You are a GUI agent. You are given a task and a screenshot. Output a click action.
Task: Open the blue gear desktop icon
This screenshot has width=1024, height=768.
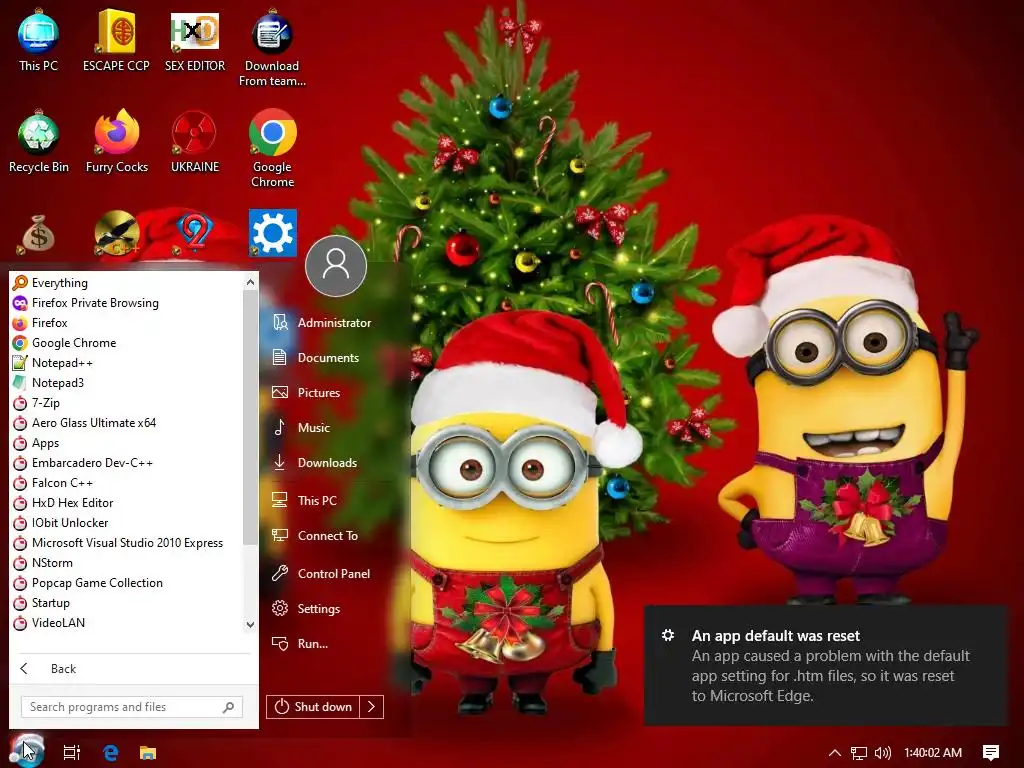pos(272,232)
